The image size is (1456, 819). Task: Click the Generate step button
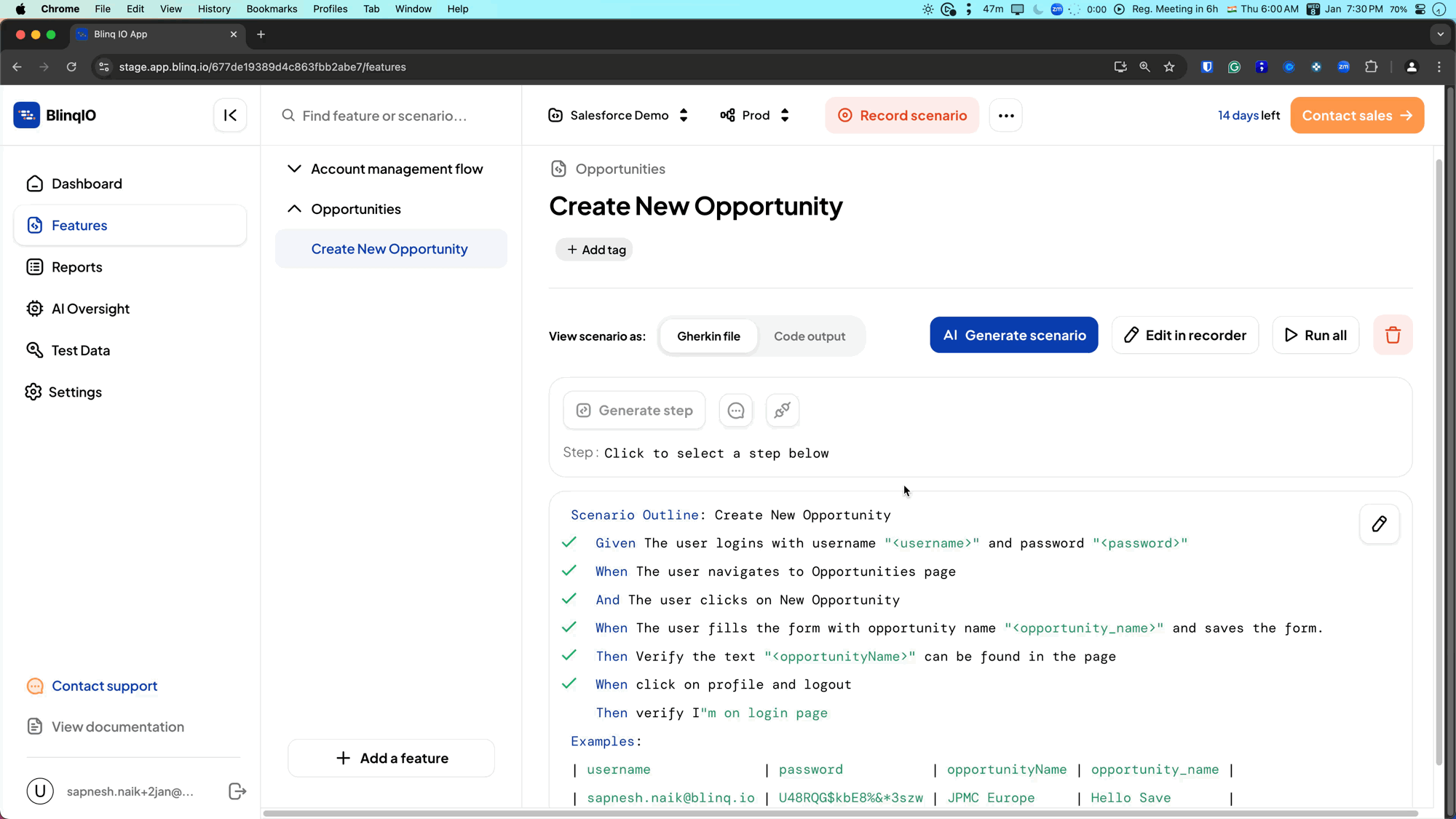point(634,411)
